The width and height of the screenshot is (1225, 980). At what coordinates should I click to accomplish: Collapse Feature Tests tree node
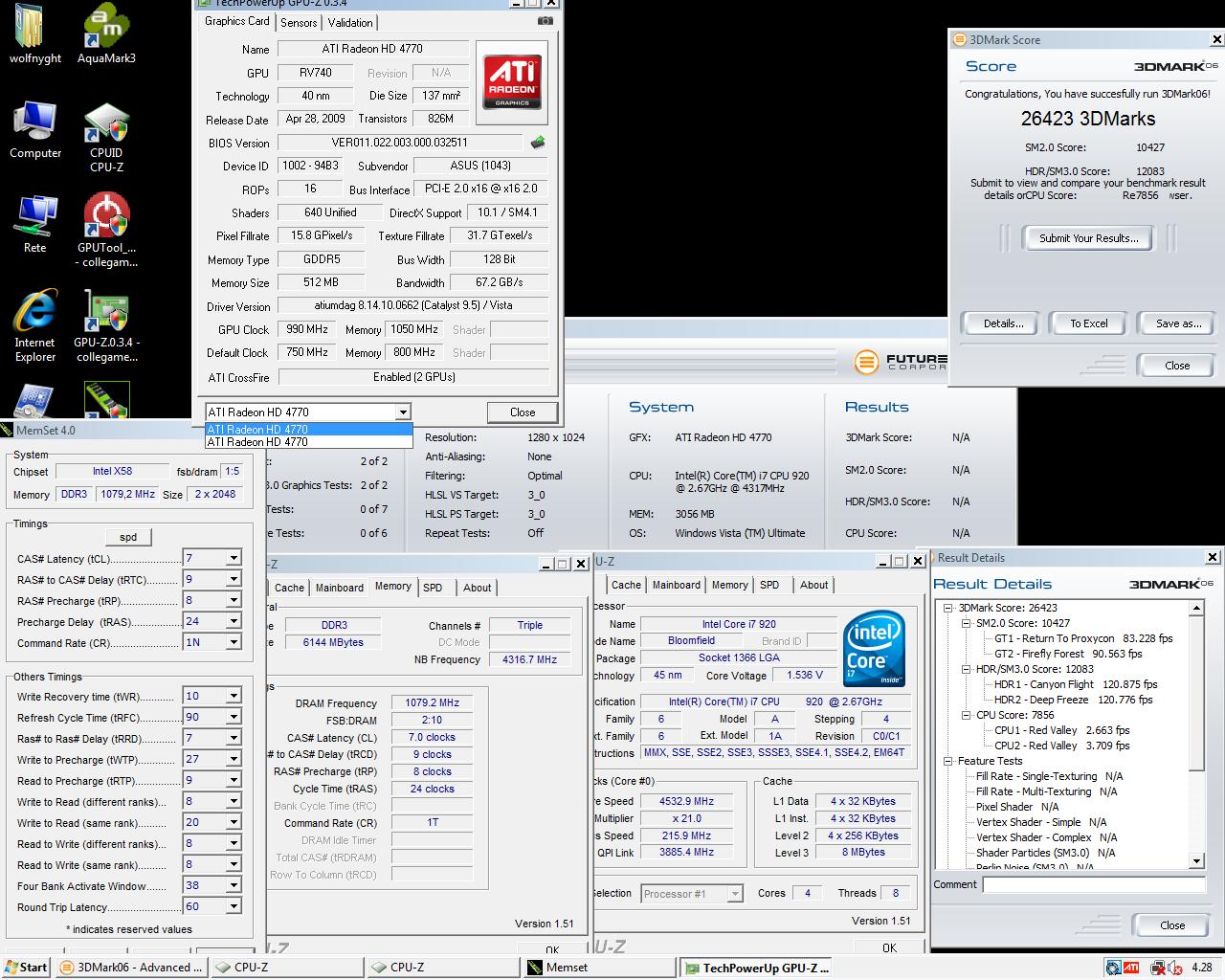[x=947, y=761]
